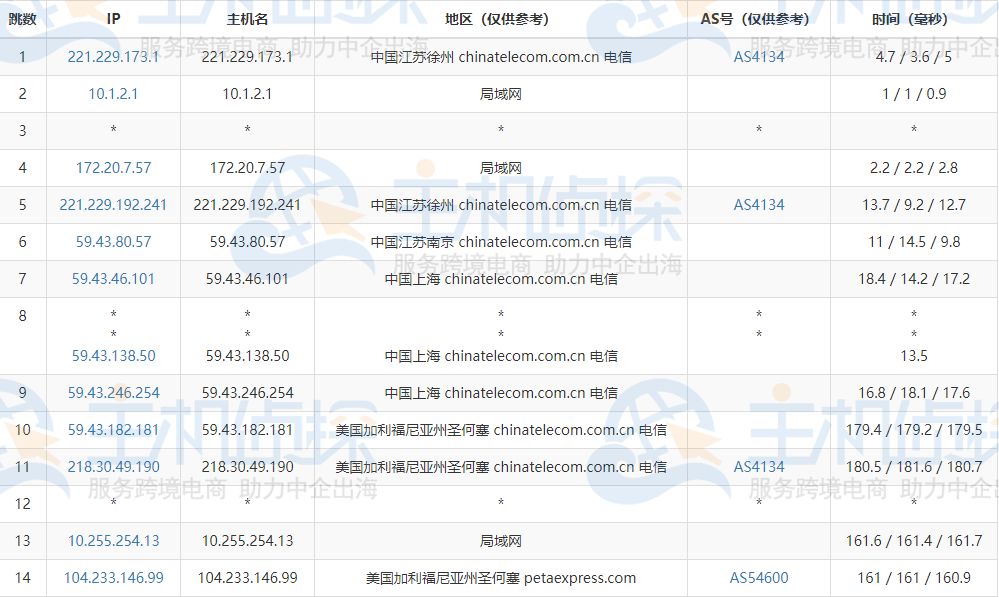Click the AS号（仅供参考） column header

click(x=757, y=17)
